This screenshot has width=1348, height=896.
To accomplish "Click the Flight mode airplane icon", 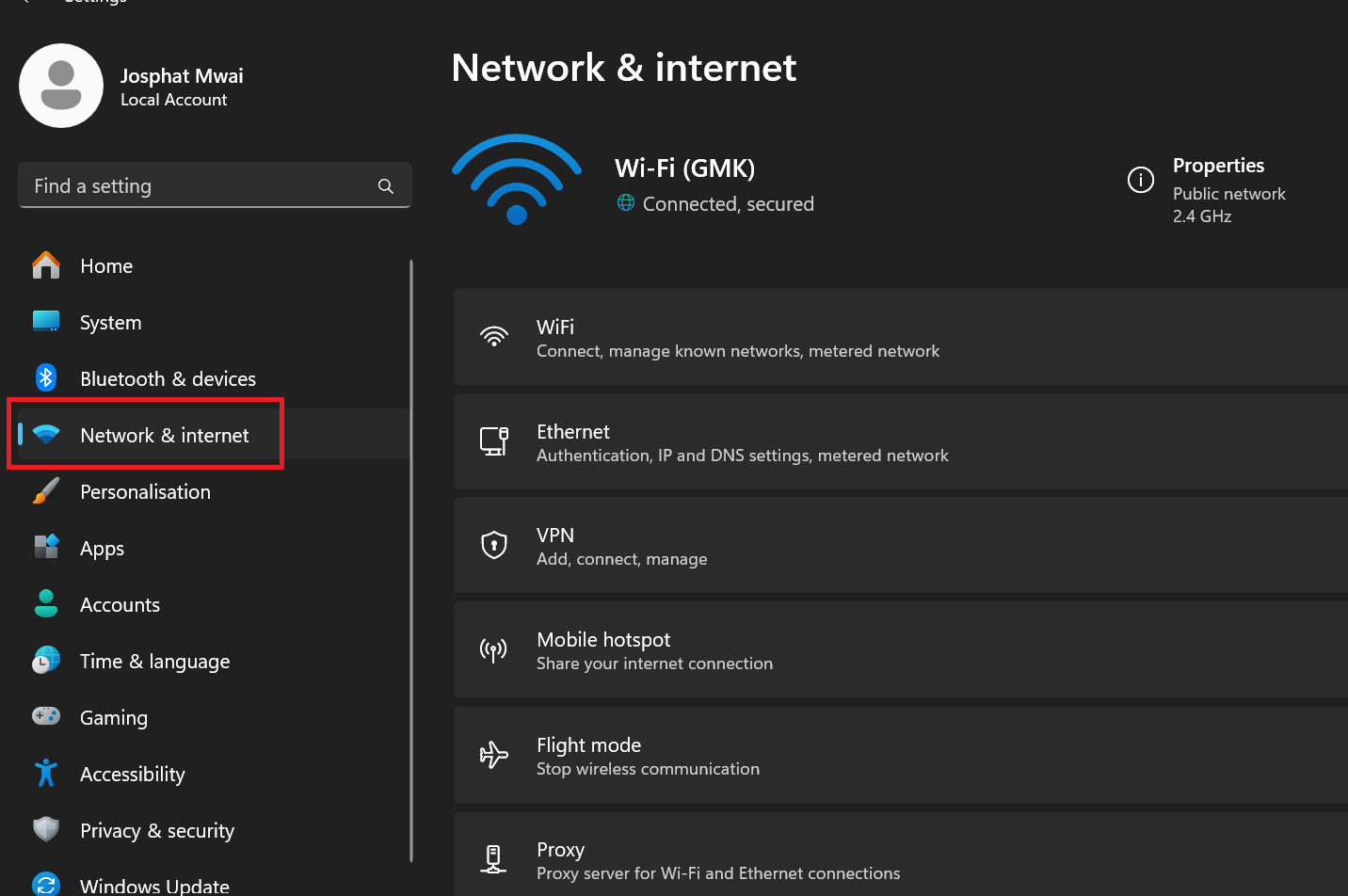I will coord(494,755).
